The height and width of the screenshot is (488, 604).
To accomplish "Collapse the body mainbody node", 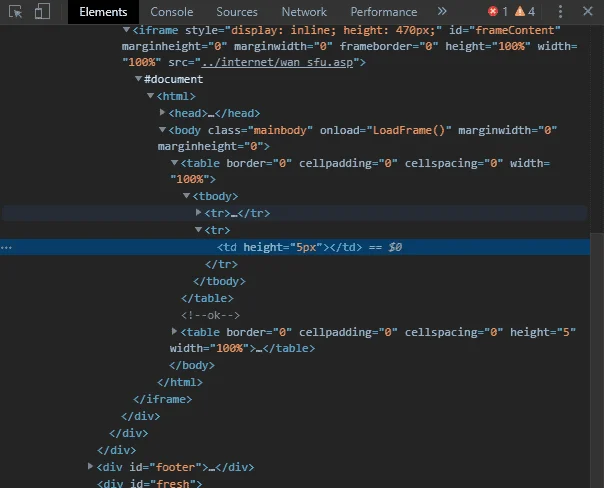I will [x=163, y=130].
